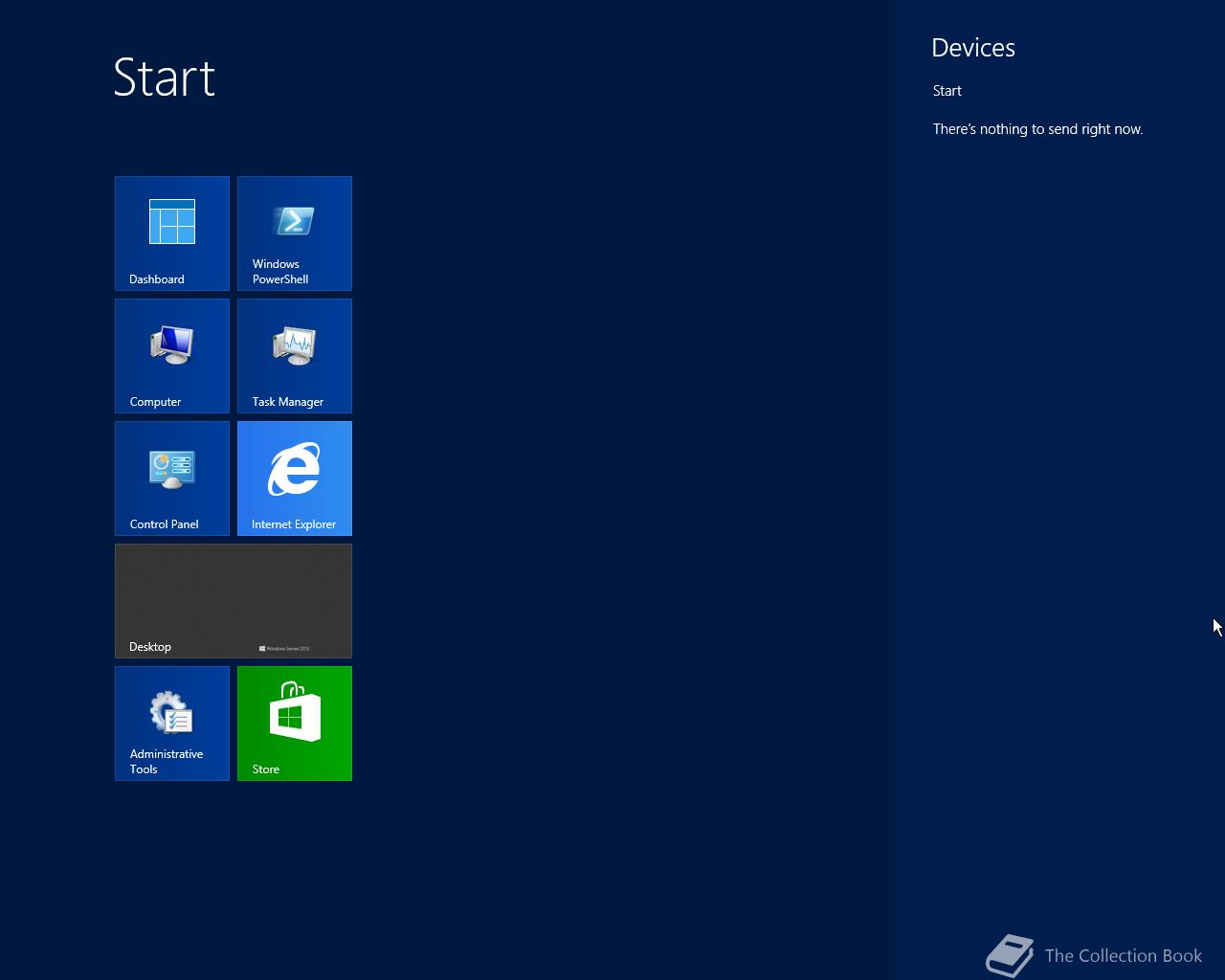Screen dimensions: 1225x980
Task: Open the Store tile
Action: point(295,724)
